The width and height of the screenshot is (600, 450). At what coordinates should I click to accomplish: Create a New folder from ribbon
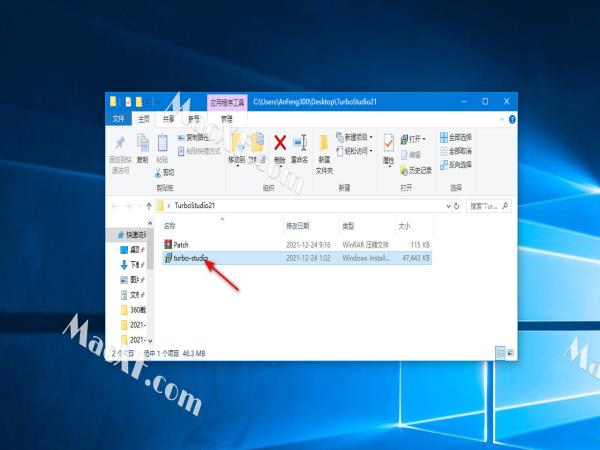click(324, 154)
